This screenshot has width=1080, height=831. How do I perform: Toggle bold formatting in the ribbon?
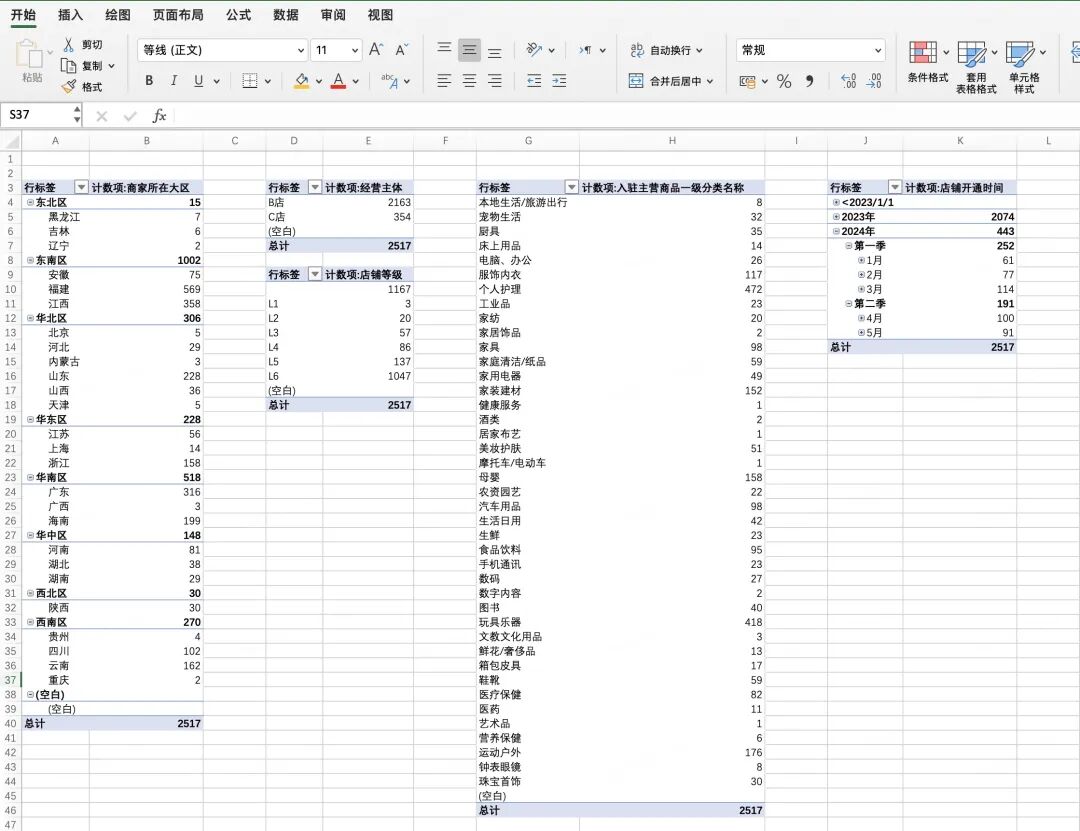coord(149,81)
